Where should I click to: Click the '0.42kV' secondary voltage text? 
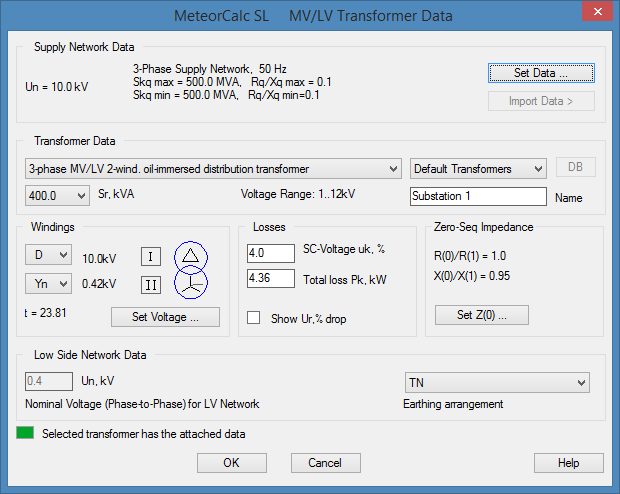tap(99, 284)
